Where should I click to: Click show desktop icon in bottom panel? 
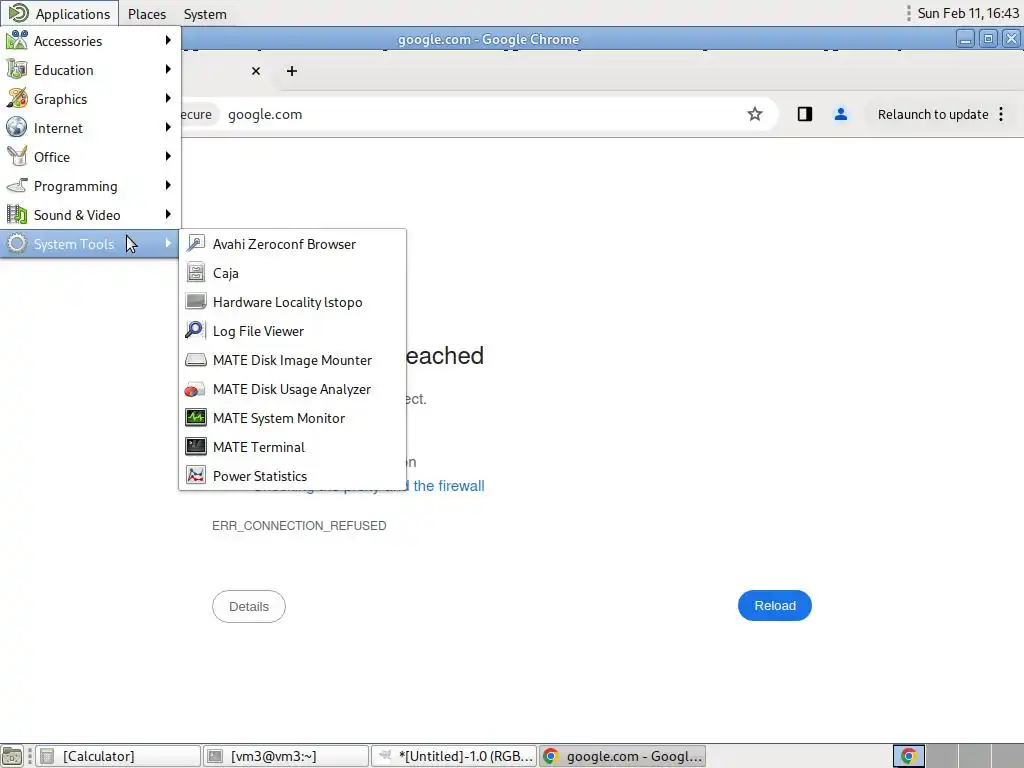(x=12, y=756)
